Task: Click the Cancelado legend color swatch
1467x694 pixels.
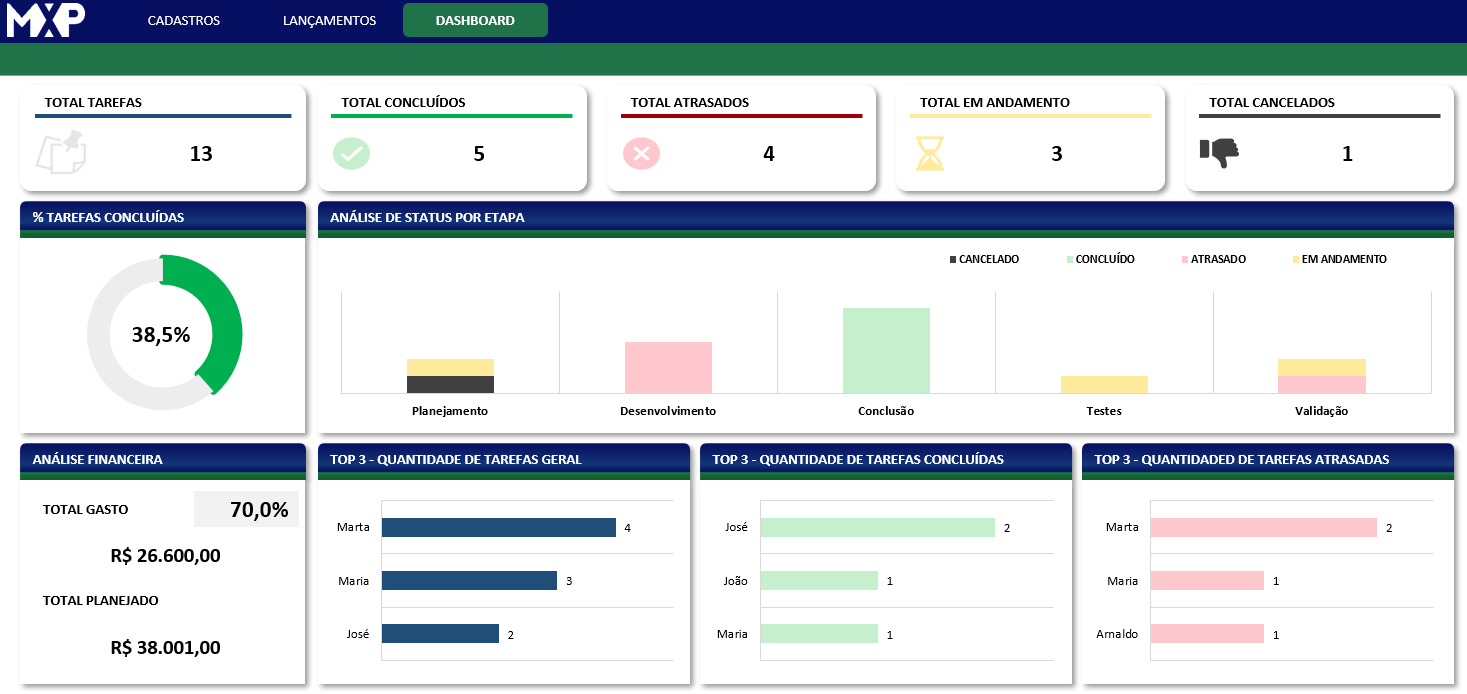Action: coord(953,260)
